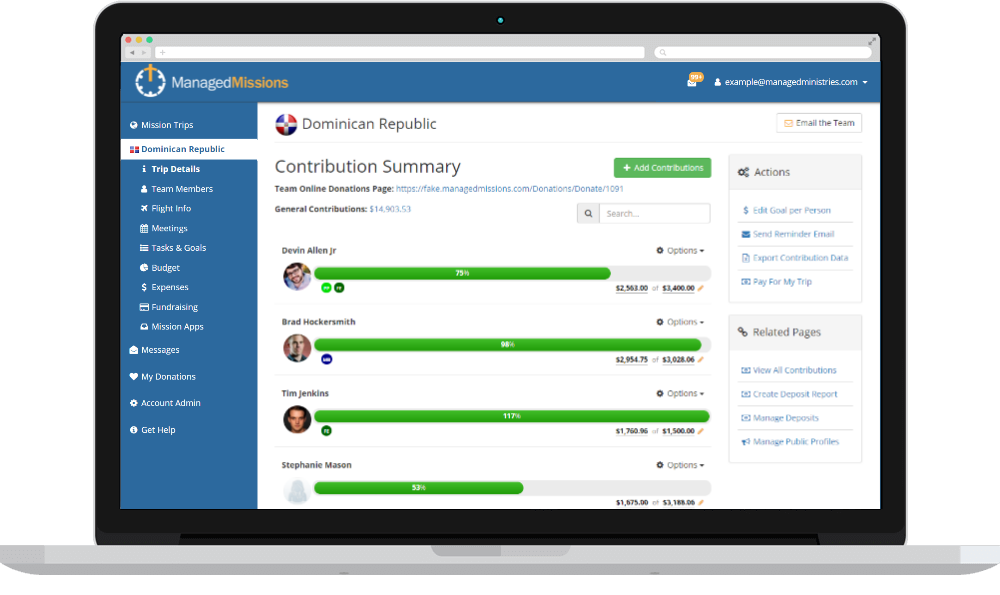1000x595 pixels.
Task: Click Stephanie Mason's placeholder avatar
Action: point(297,491)
